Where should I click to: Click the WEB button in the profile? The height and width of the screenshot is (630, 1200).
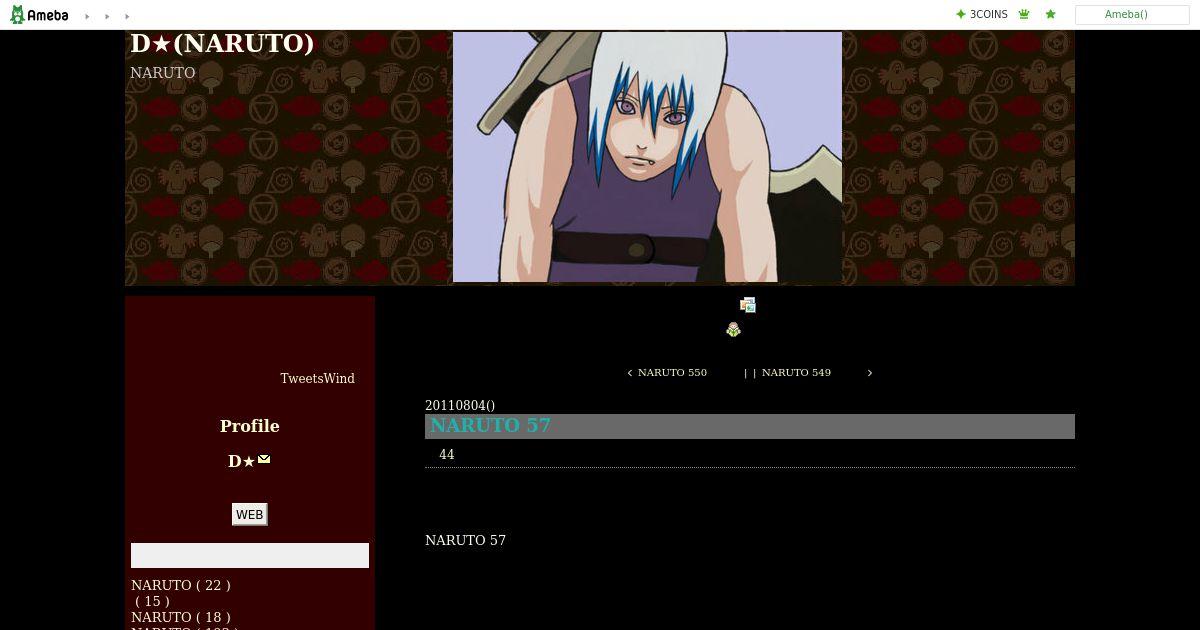249,514
